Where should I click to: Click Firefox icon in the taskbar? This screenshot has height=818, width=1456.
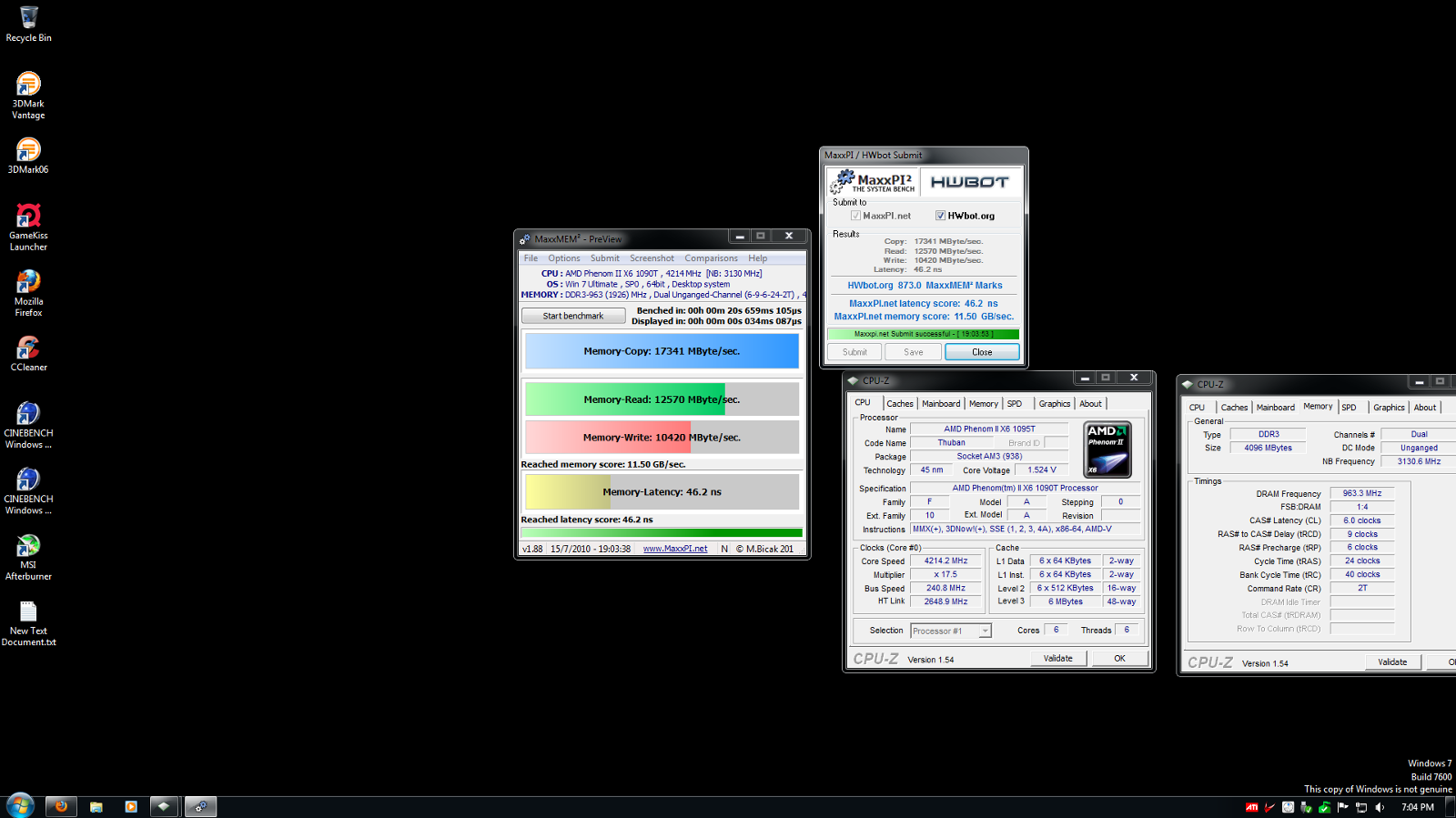(x=61, y=806)
